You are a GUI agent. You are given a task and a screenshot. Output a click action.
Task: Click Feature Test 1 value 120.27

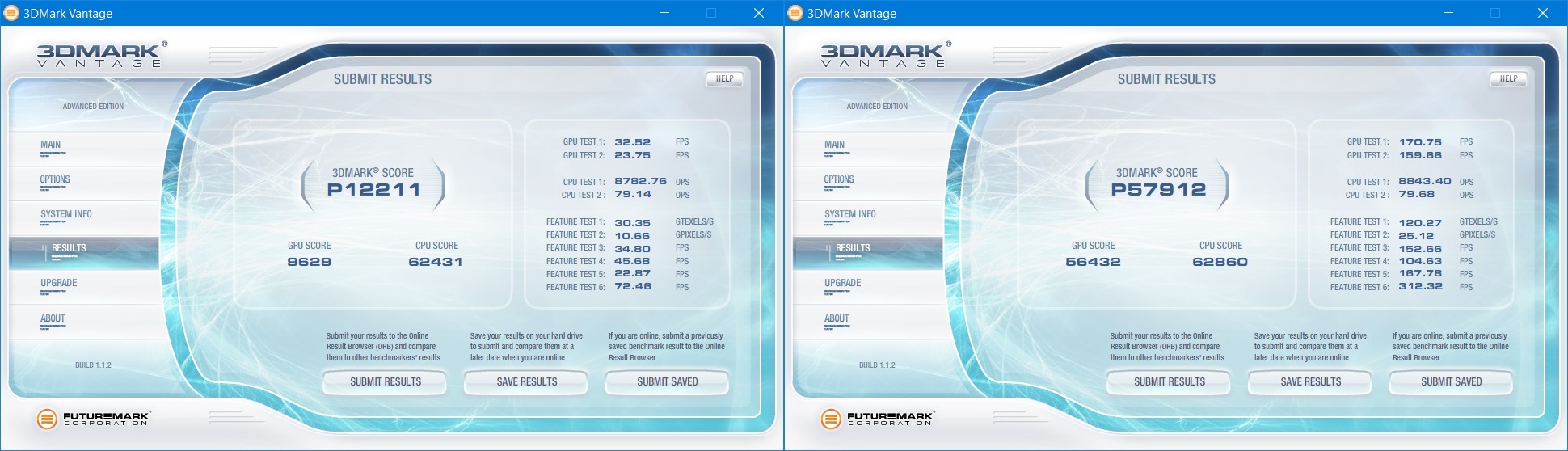[x=1420, y=223]
